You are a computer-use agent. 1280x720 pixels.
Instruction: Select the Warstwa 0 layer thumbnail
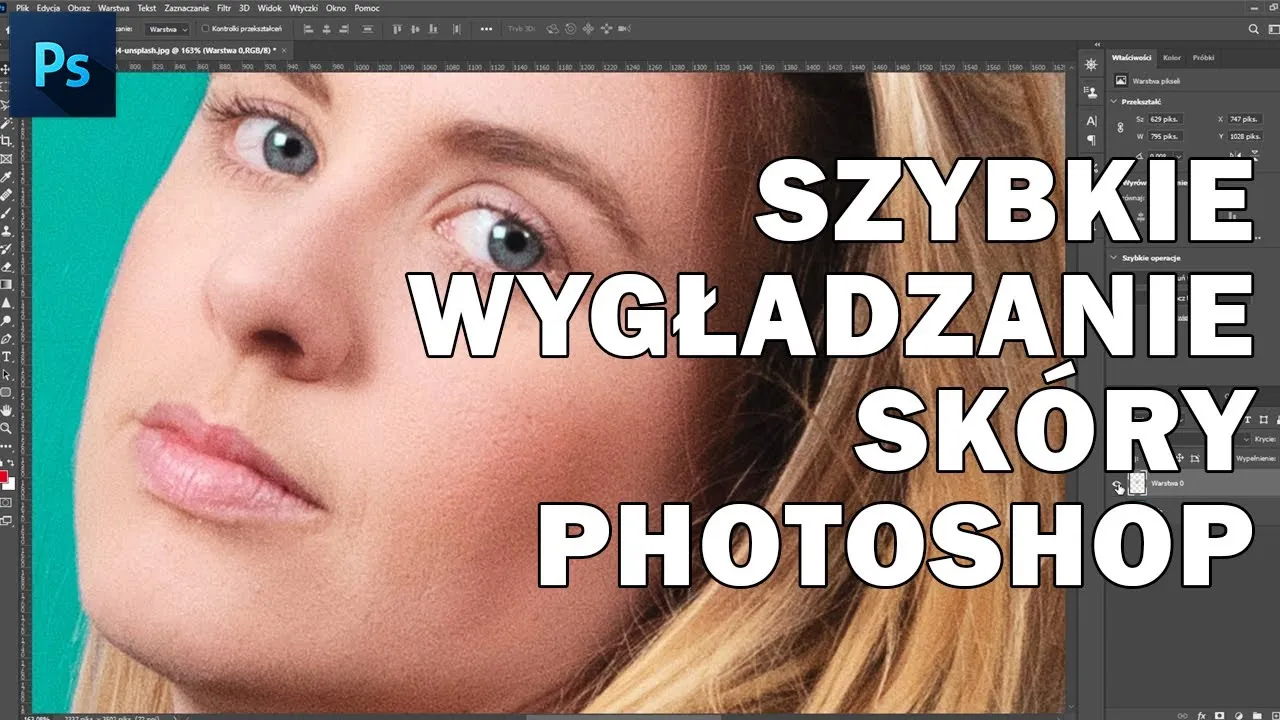[x=1137, y=484]
